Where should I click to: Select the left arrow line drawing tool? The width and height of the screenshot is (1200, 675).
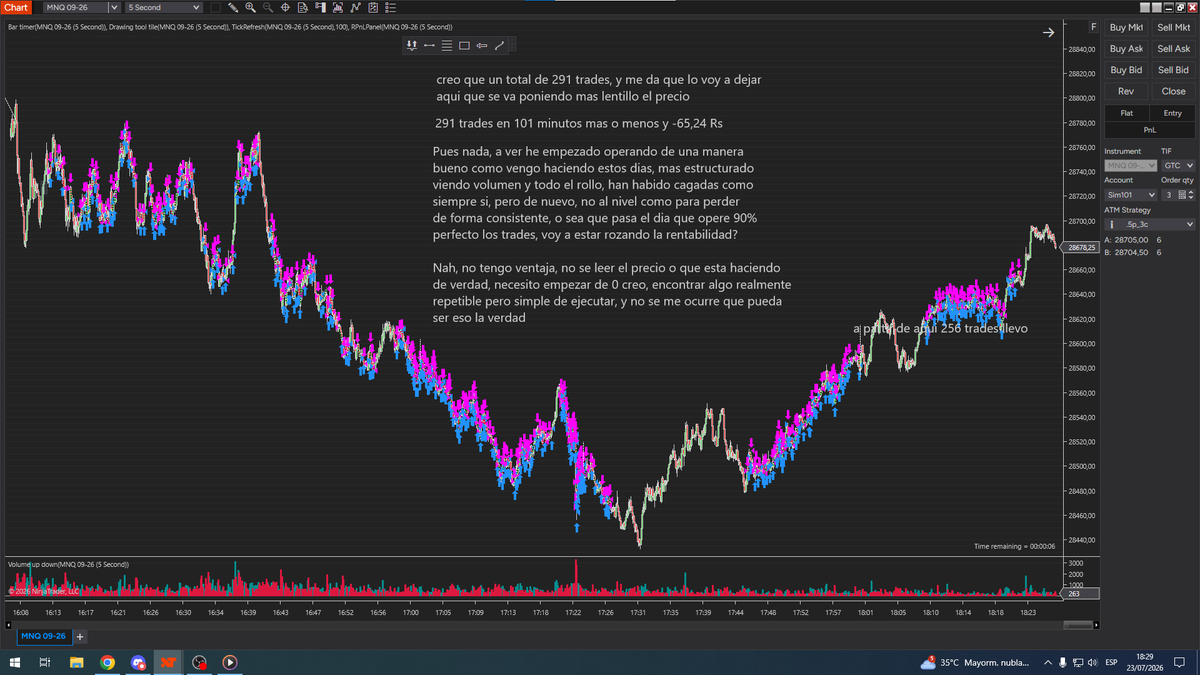tap(482, 45)
